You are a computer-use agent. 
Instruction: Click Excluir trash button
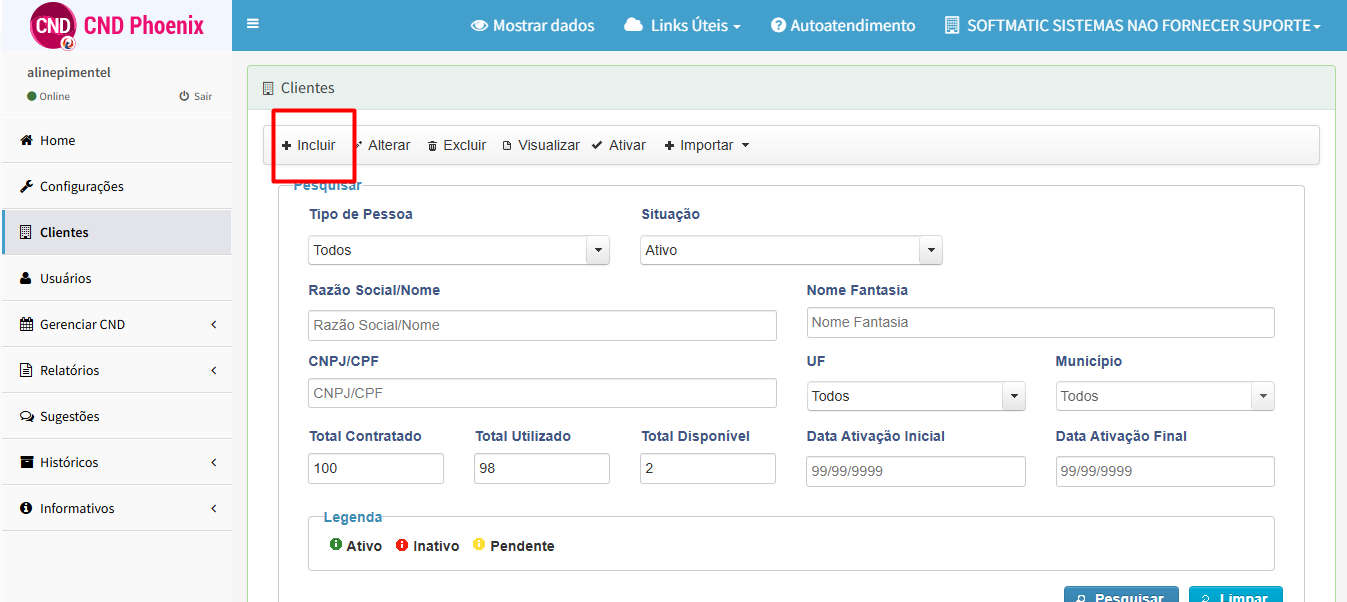457,145
